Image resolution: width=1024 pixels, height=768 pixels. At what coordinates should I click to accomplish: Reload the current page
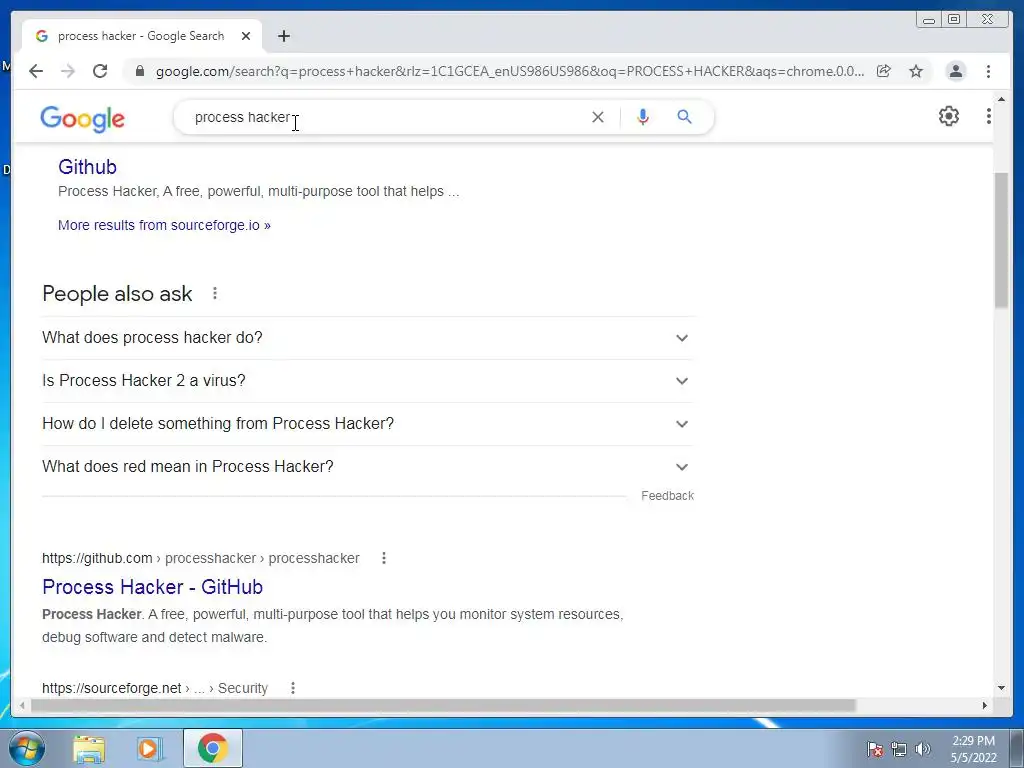click(100, 71)
